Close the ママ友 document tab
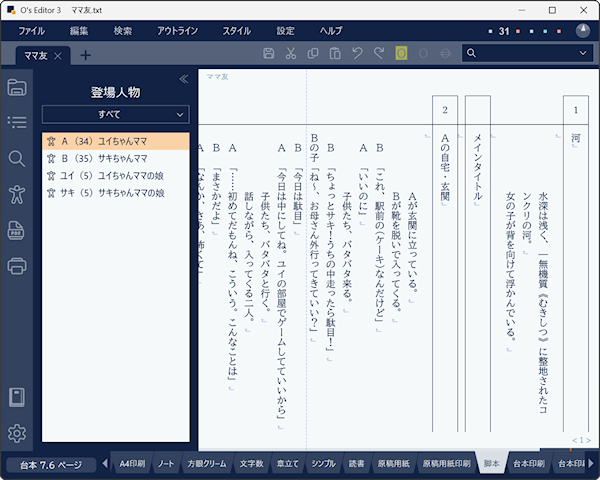The image size is (600, 480). click(58, 56)
